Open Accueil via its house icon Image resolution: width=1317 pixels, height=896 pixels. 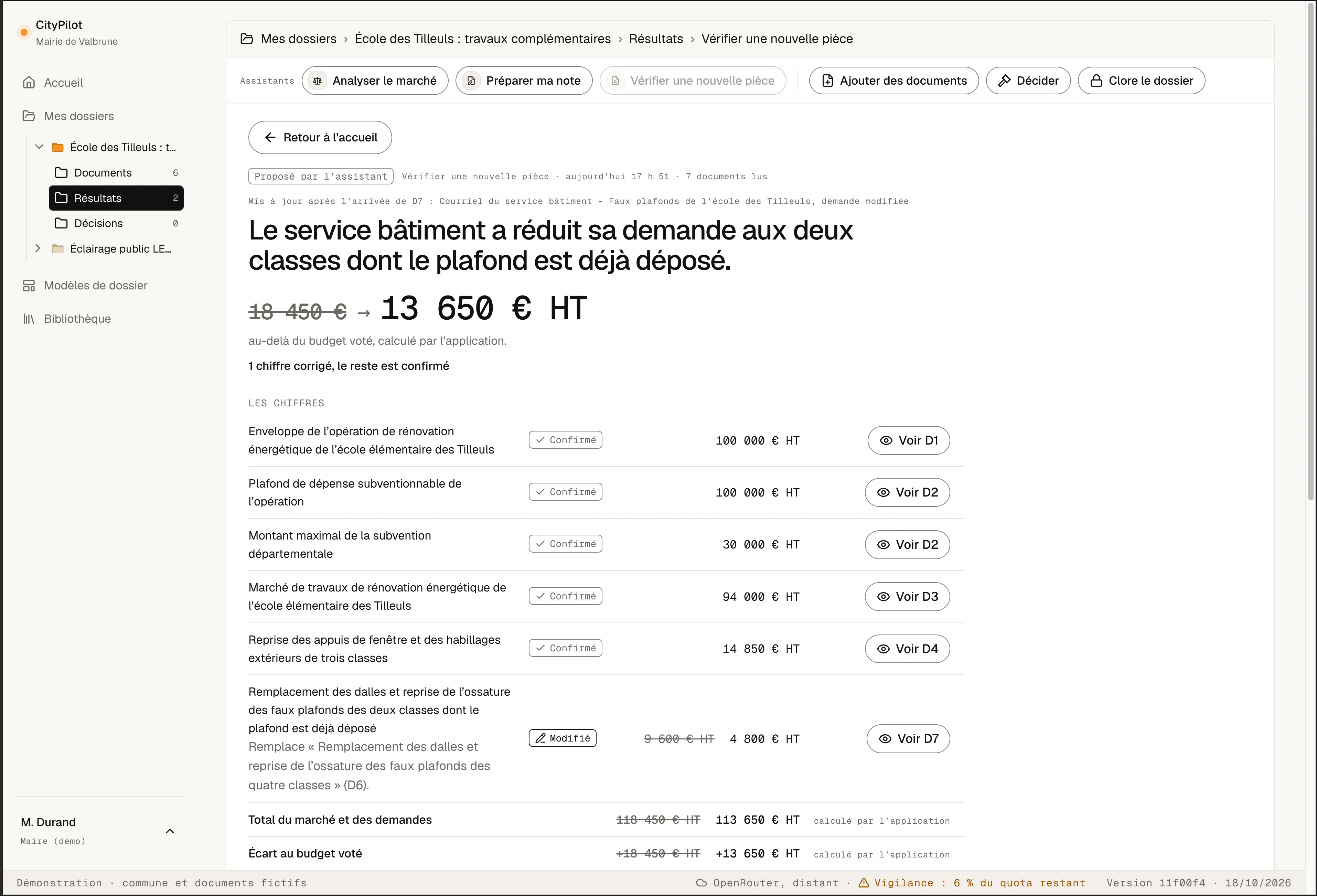29,83
